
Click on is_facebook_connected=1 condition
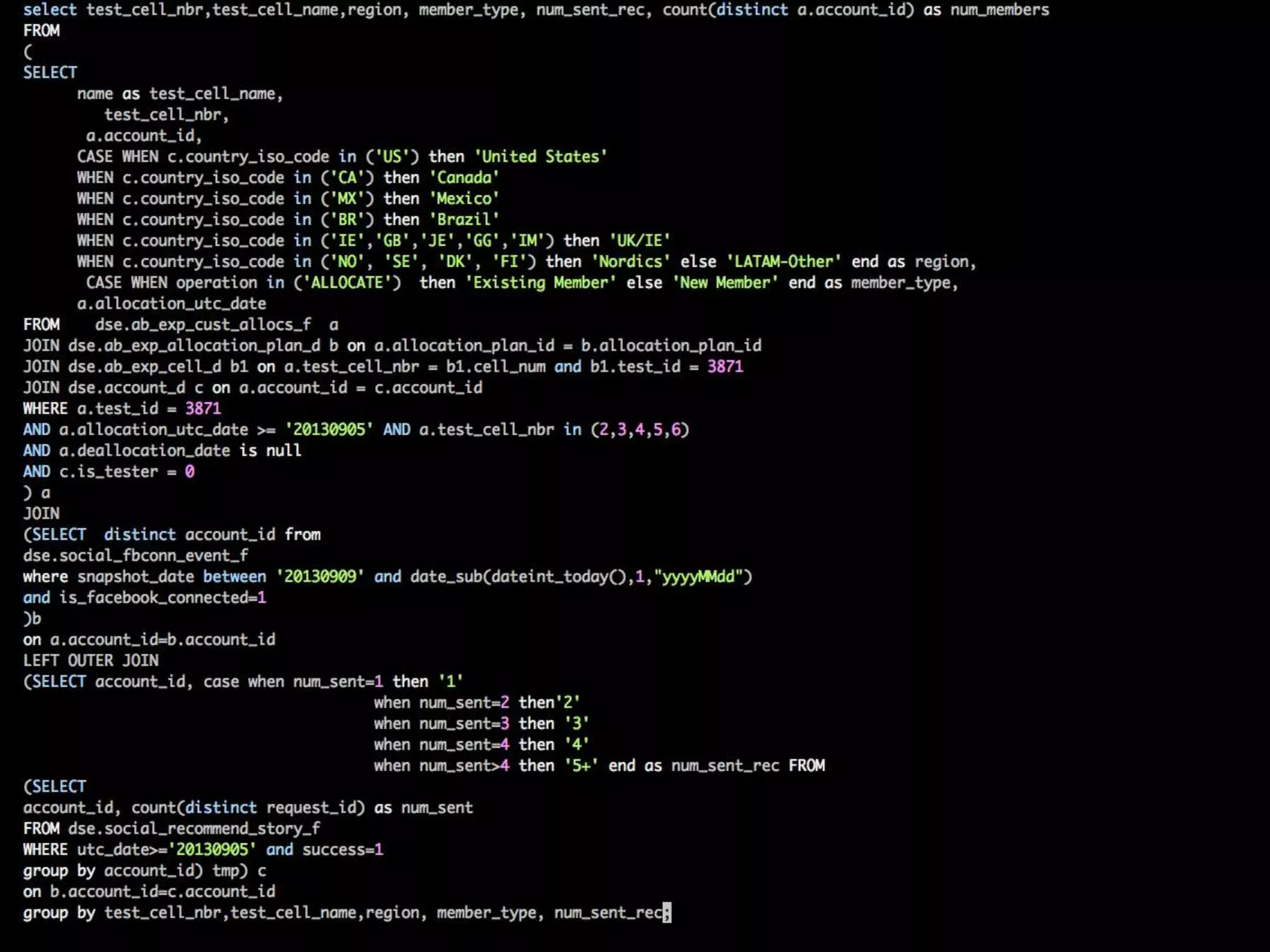coord(162,597)
